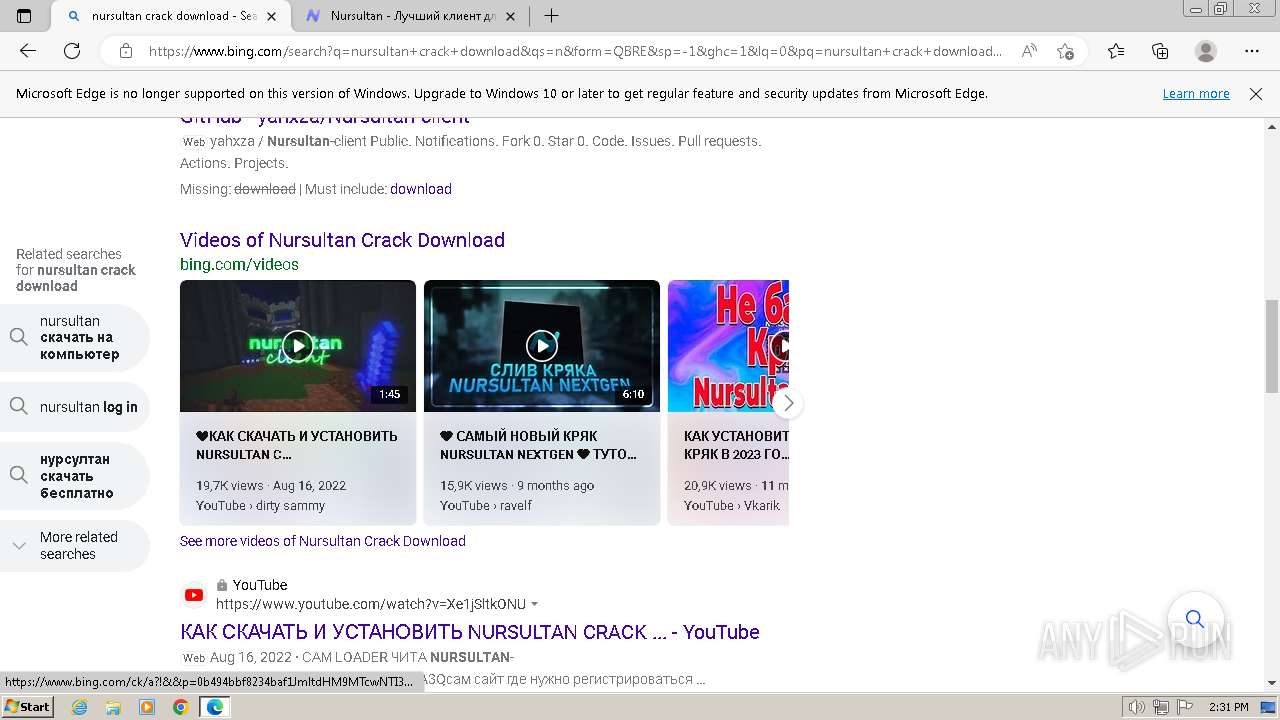
Task: Dismiss the Edge unsupported notification bar
Action: (x=1256, y=94)
